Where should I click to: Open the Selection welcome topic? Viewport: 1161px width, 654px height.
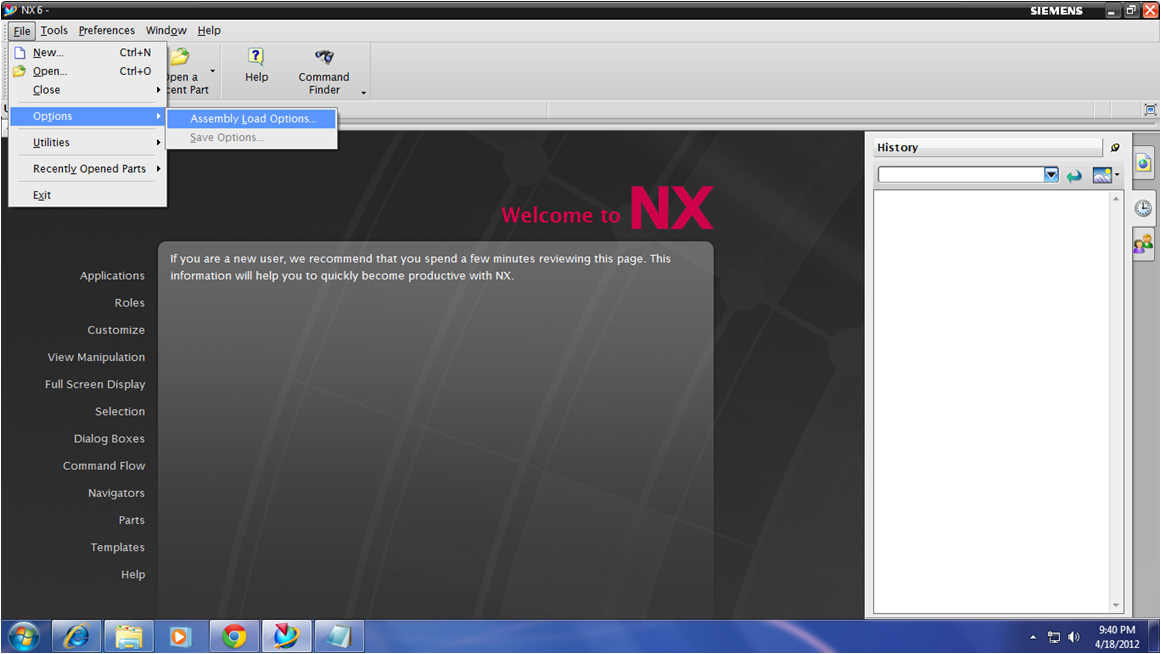(x=120, y=412)
